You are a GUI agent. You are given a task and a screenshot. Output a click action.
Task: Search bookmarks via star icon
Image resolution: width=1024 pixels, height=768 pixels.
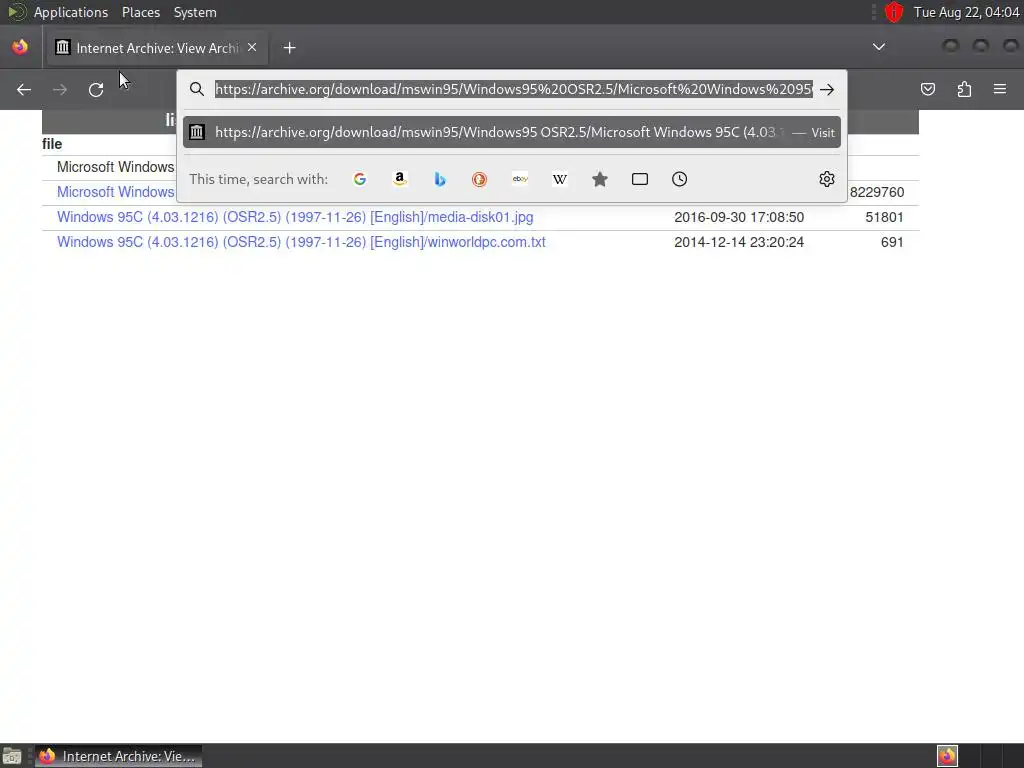click(600, 179)
